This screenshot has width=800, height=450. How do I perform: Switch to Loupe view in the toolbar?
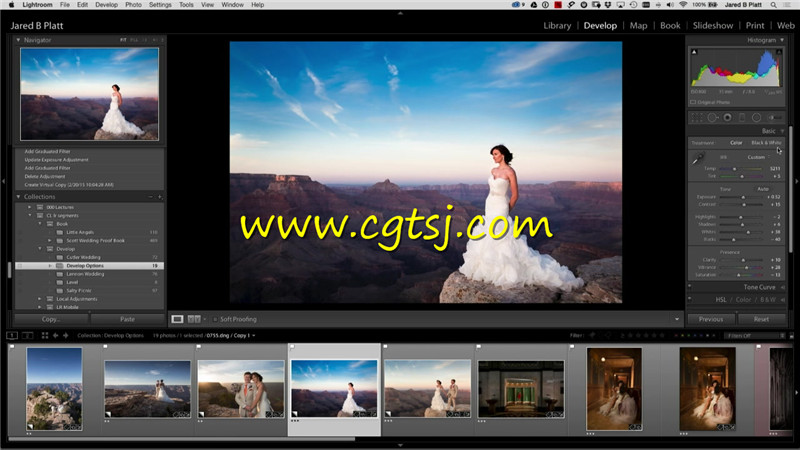point(177,319)
